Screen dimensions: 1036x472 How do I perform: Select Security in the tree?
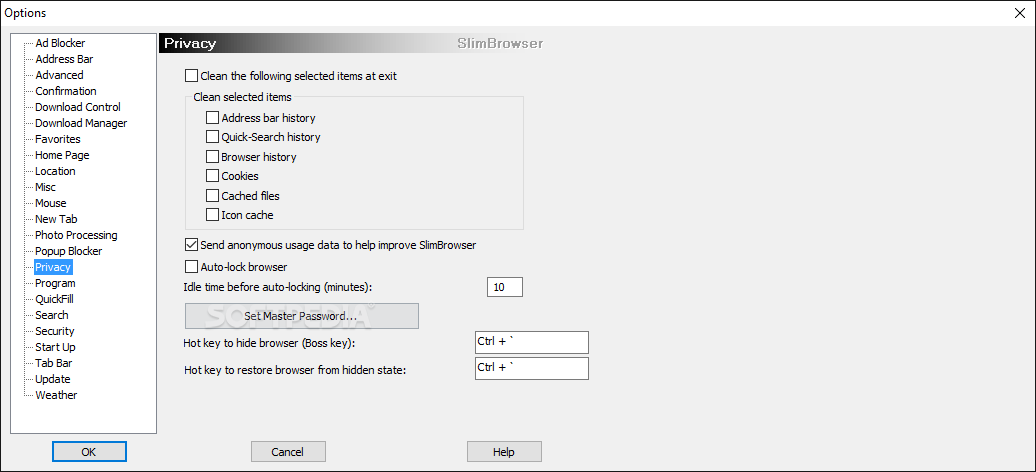pos(55,331)
